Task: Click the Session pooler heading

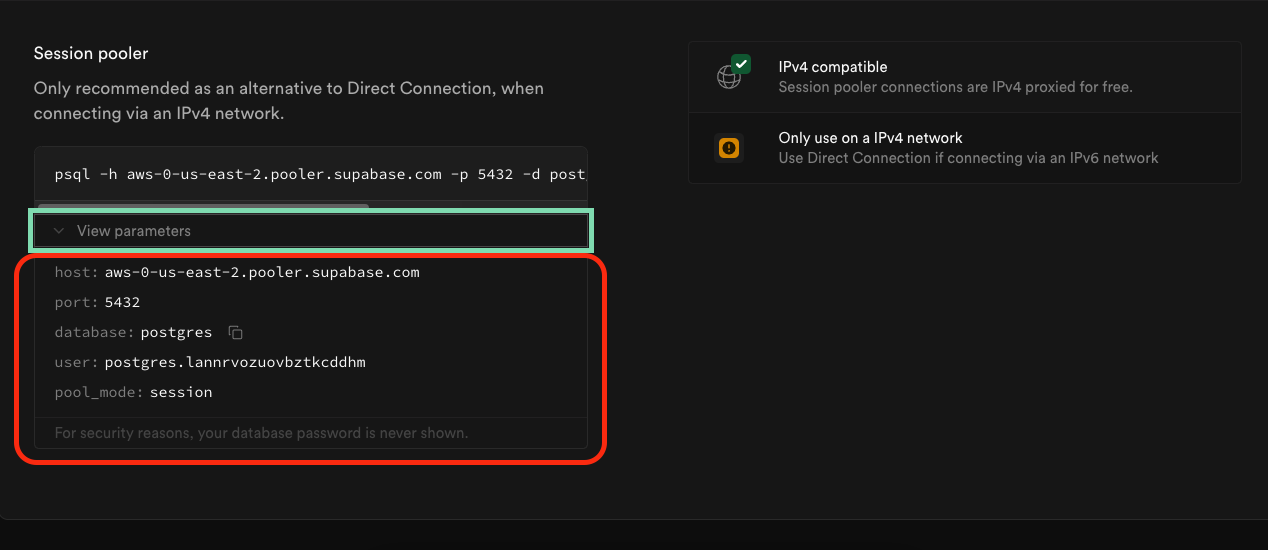Action: (x=91, y=53)
